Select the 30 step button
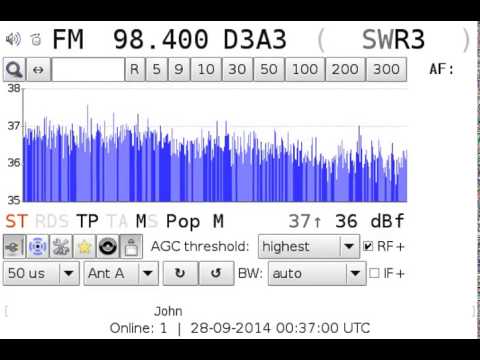The image size is (480, 360). [x=237, y=69]
